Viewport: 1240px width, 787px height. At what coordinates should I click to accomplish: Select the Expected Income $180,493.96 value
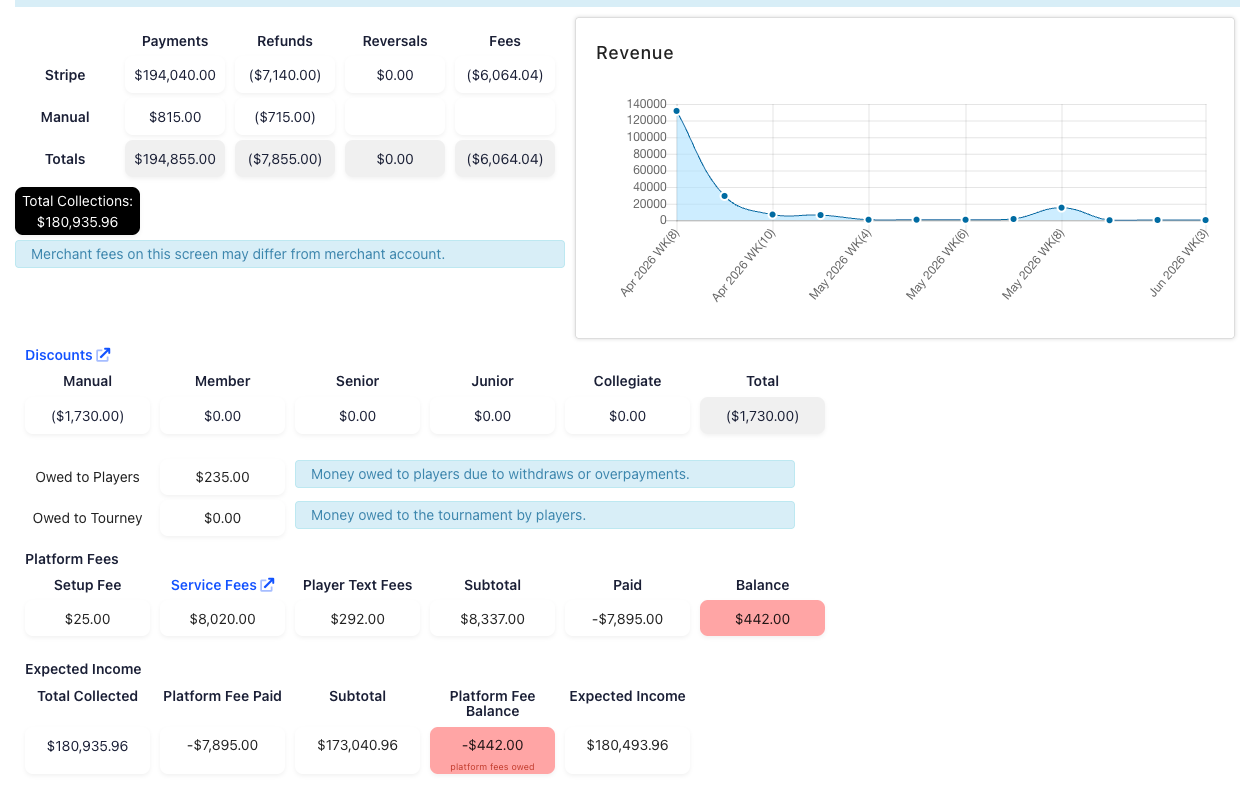tap(627, 745)
